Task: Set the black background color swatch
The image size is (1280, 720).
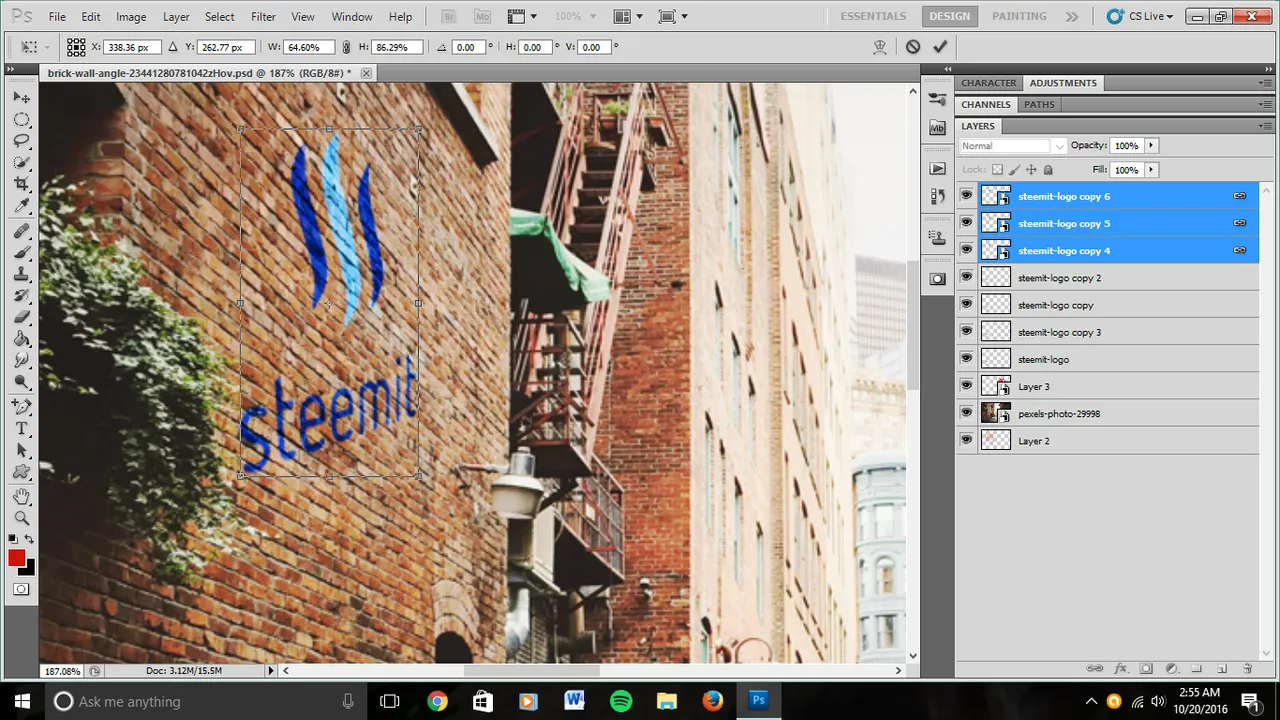Action: click(x=30, y=569)
